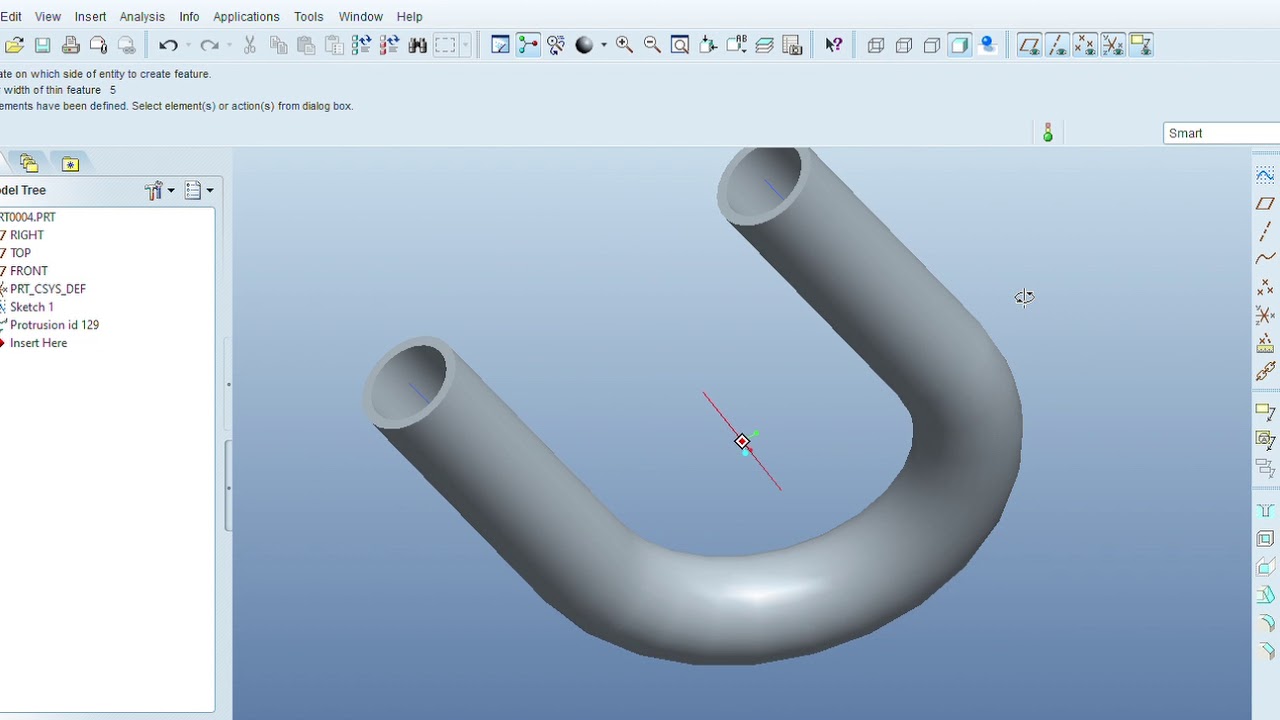Screen dimensions: 1280x720
Task: Switch to Wireframe display
Action: pos(876,45)
